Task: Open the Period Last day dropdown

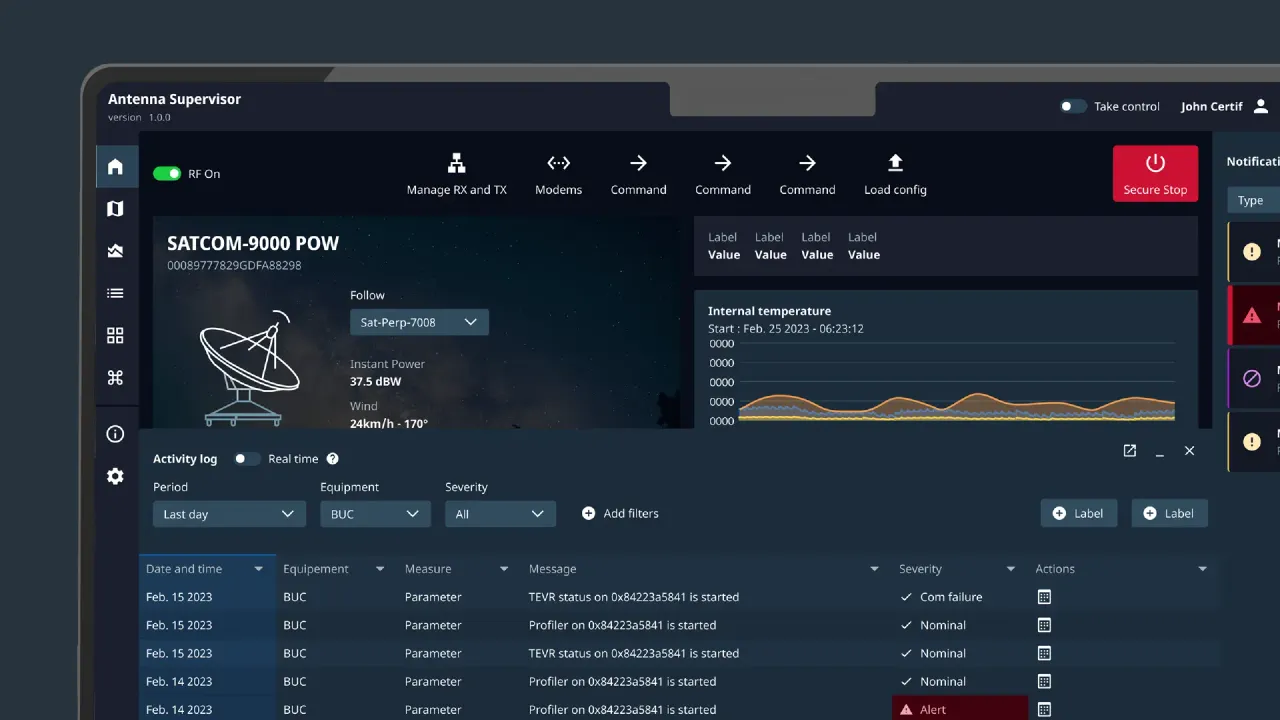Action: pos(229,514)
